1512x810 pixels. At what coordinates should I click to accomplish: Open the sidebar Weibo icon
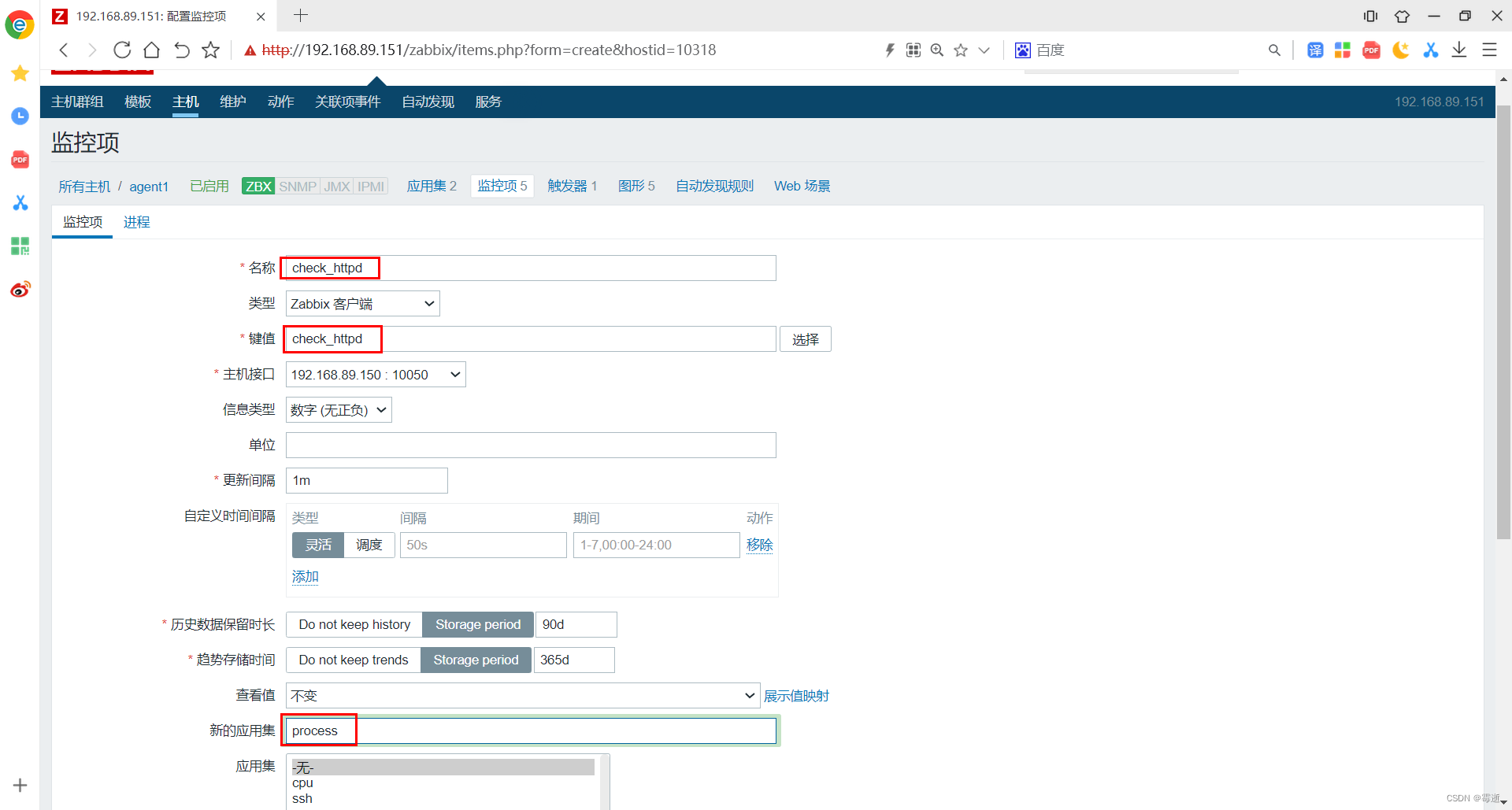pos(20,290)
